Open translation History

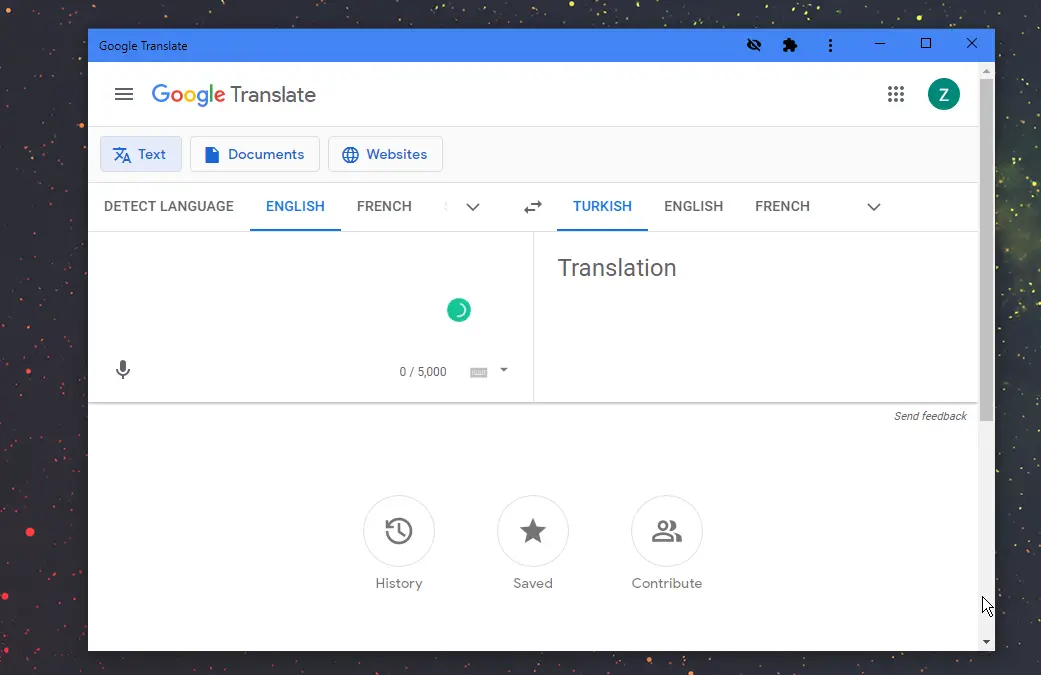pos(398,531)
